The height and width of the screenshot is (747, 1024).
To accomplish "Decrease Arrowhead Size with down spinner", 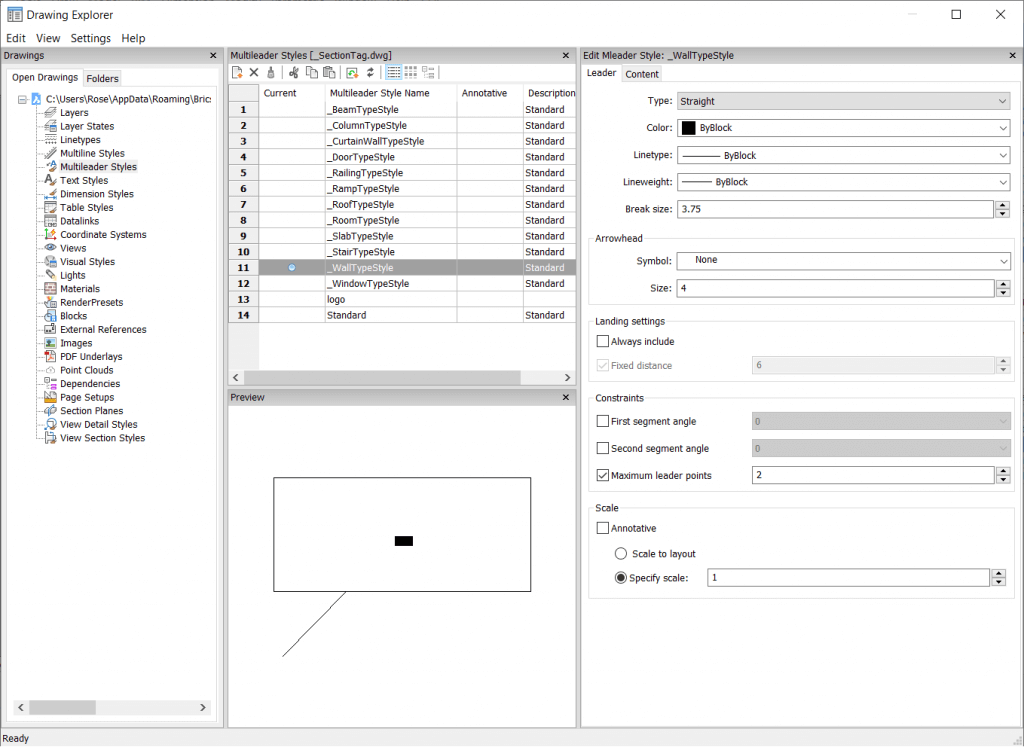I will click(x=1003, y=293).
